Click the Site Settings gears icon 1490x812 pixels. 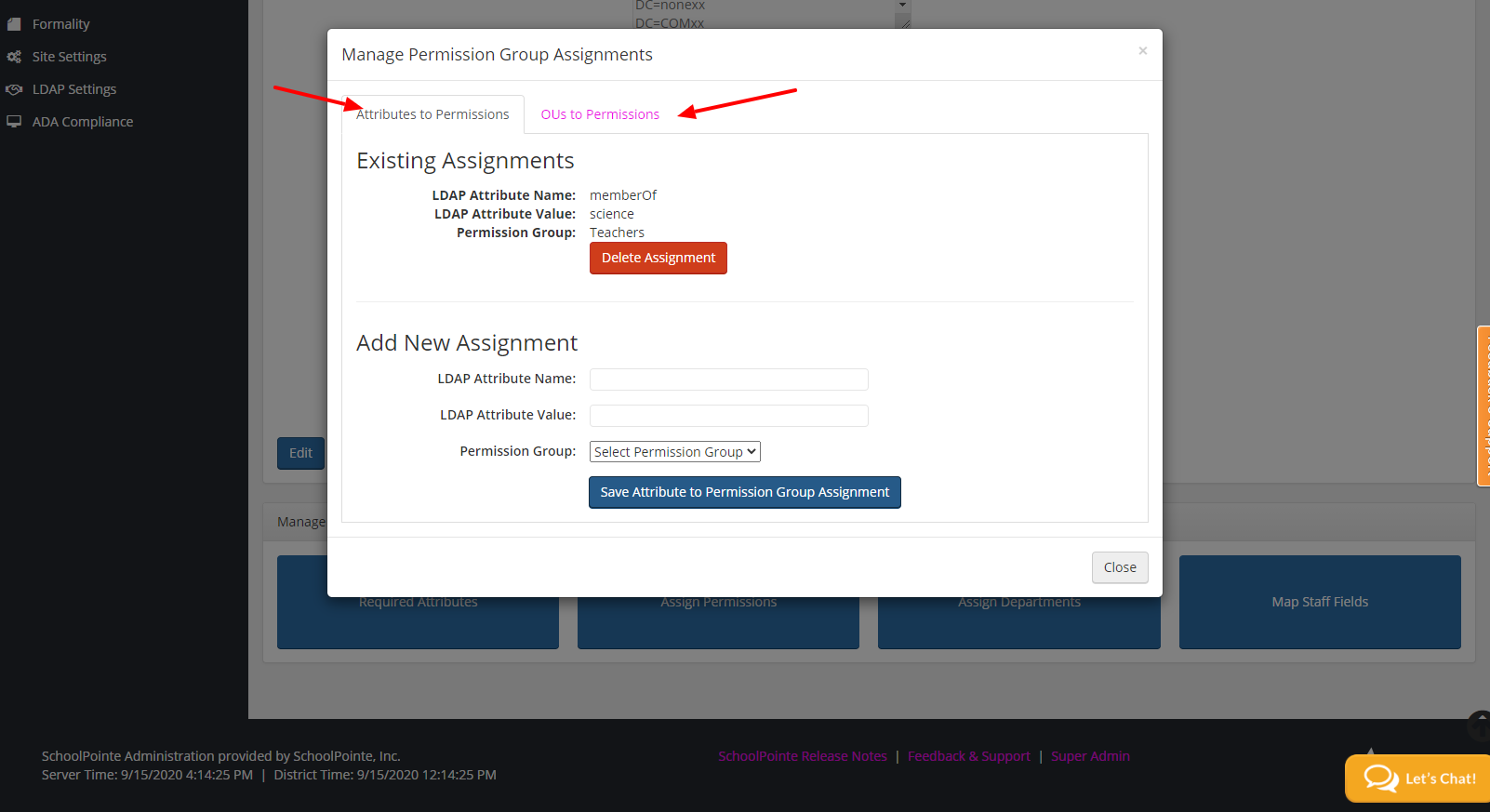tap(14, 57)
